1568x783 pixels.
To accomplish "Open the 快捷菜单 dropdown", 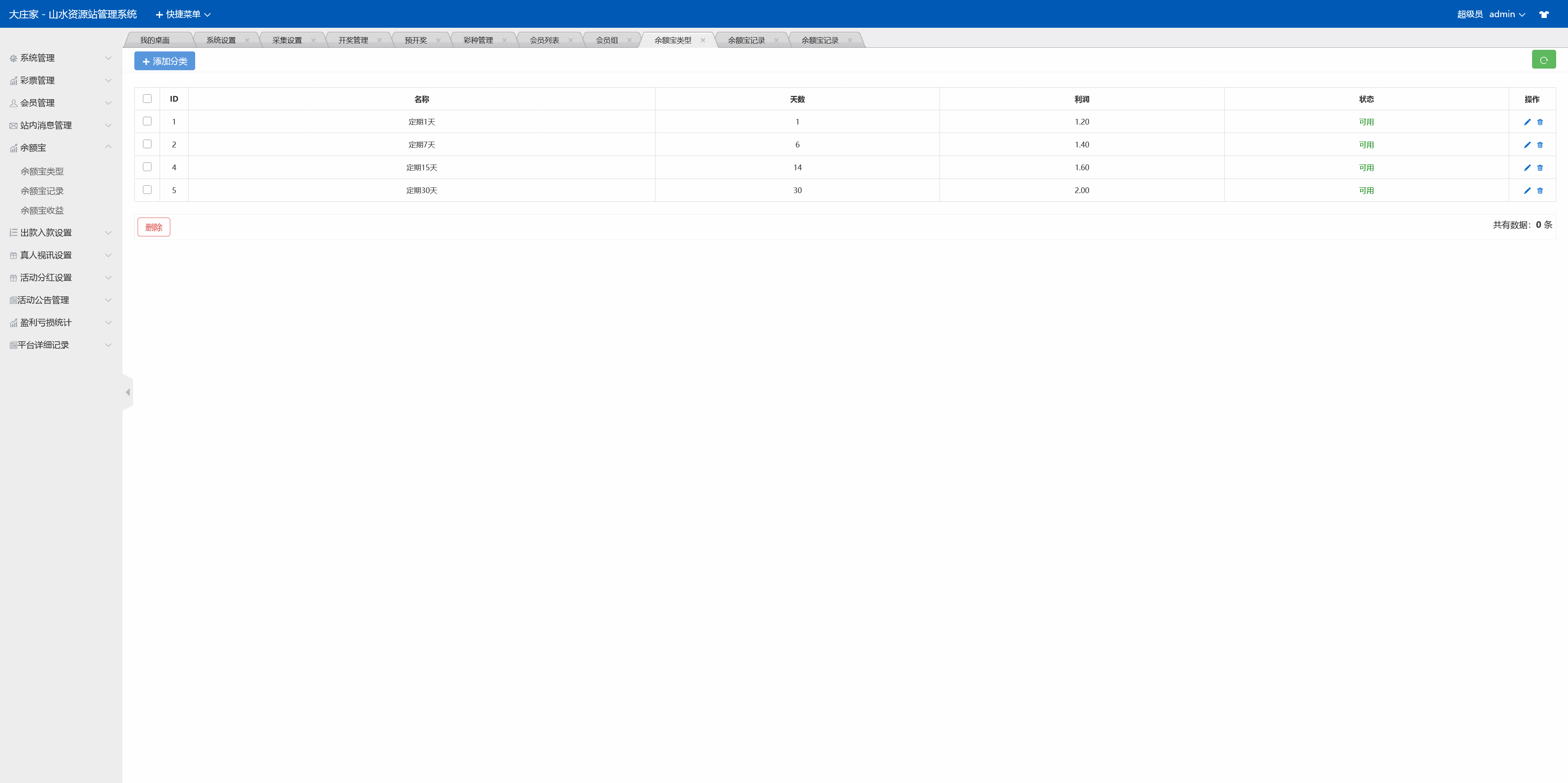I will point(183,14).
